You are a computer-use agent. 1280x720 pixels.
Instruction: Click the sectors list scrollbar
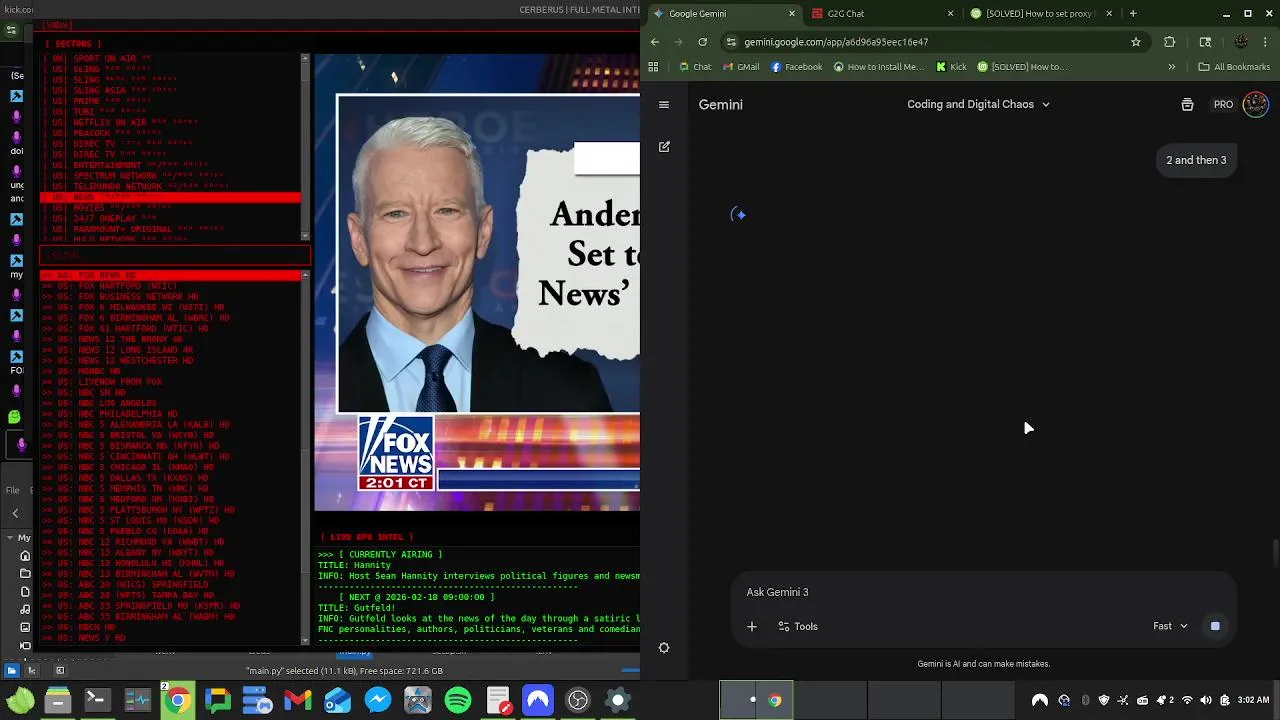[306, 146]
